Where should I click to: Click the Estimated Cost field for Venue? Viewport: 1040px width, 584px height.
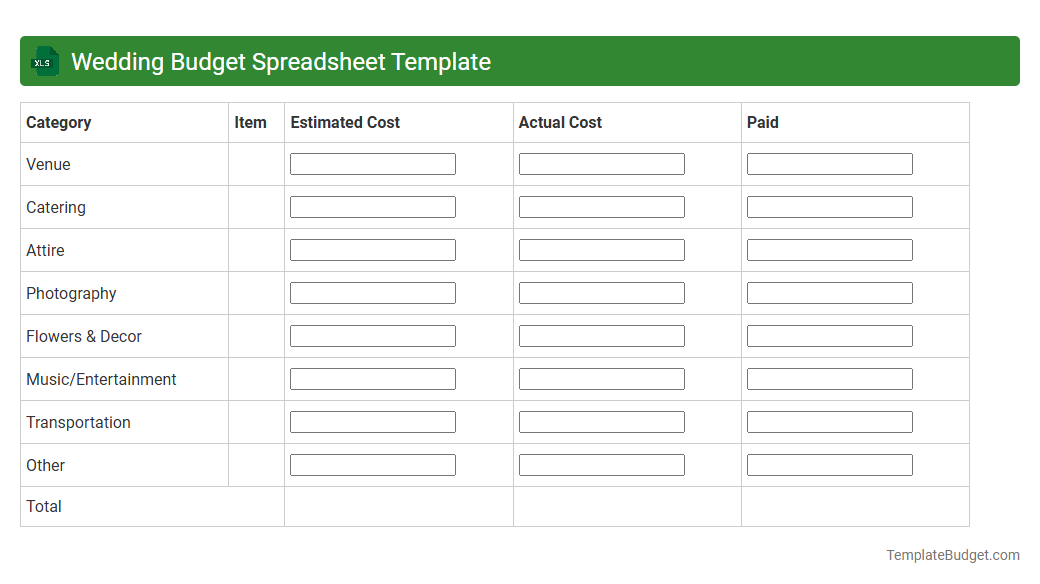click(x=372, y=163)
